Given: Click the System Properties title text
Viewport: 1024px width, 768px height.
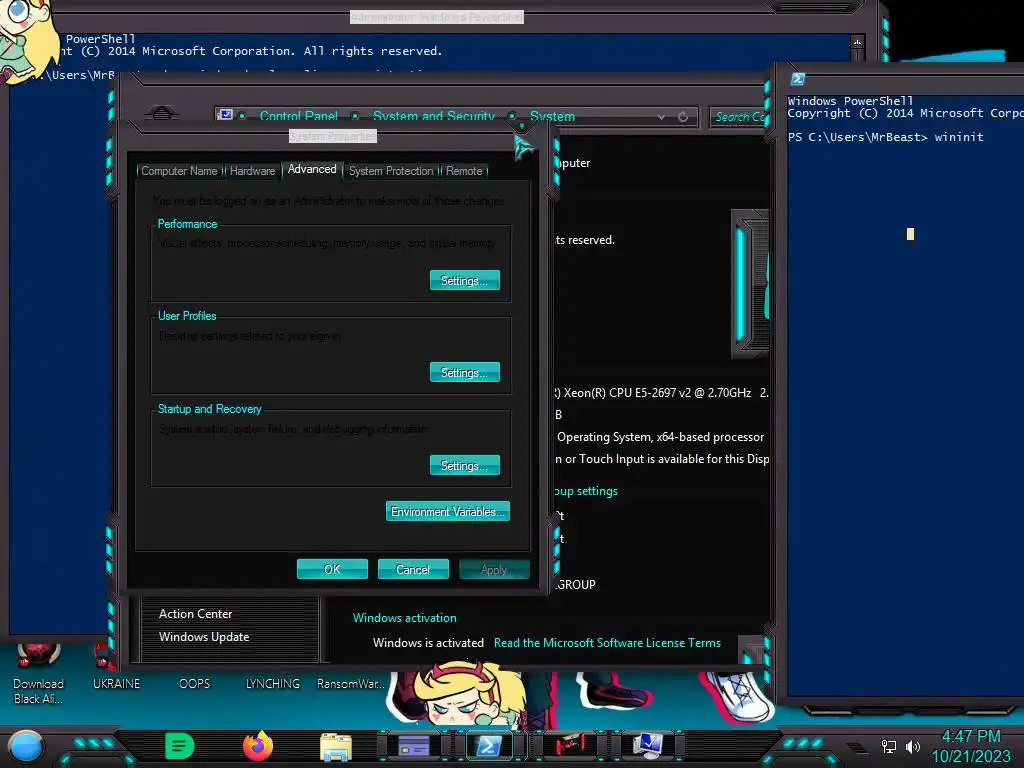Looking at the screenshot, I should pyautogui.click(x=332, y=136).
